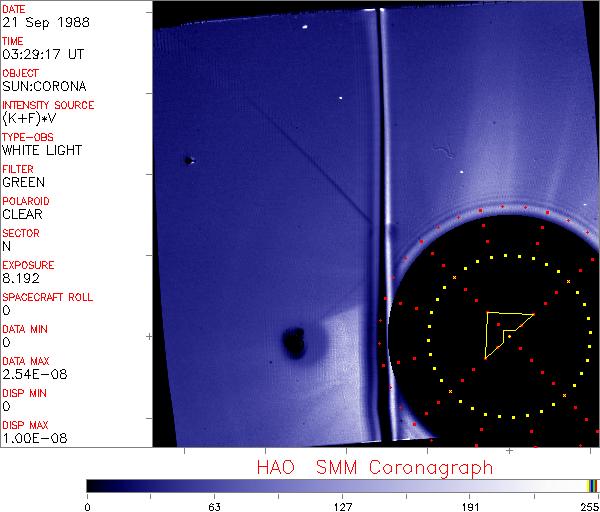Click the multicolored end of the color bar
The image size is (600, 512).
(592, 485)
